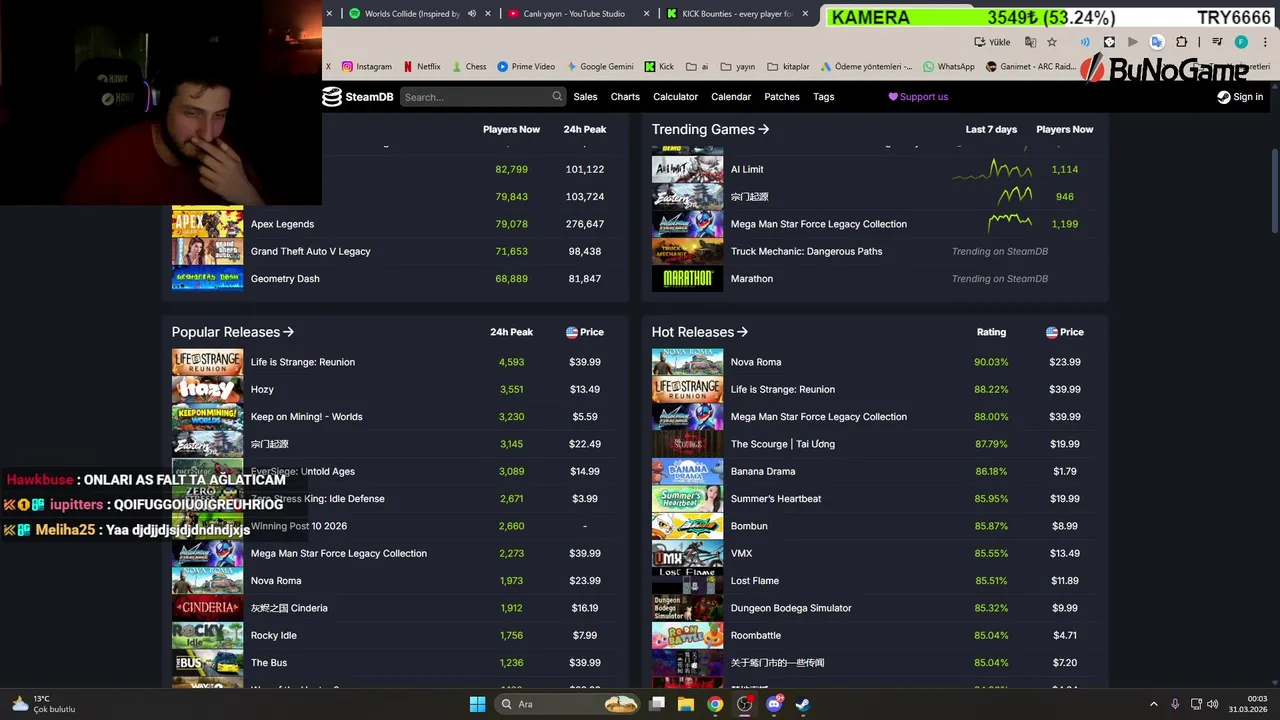Click the Support us link
Viewport: 1280px width, 720px height.
point(918,97)
